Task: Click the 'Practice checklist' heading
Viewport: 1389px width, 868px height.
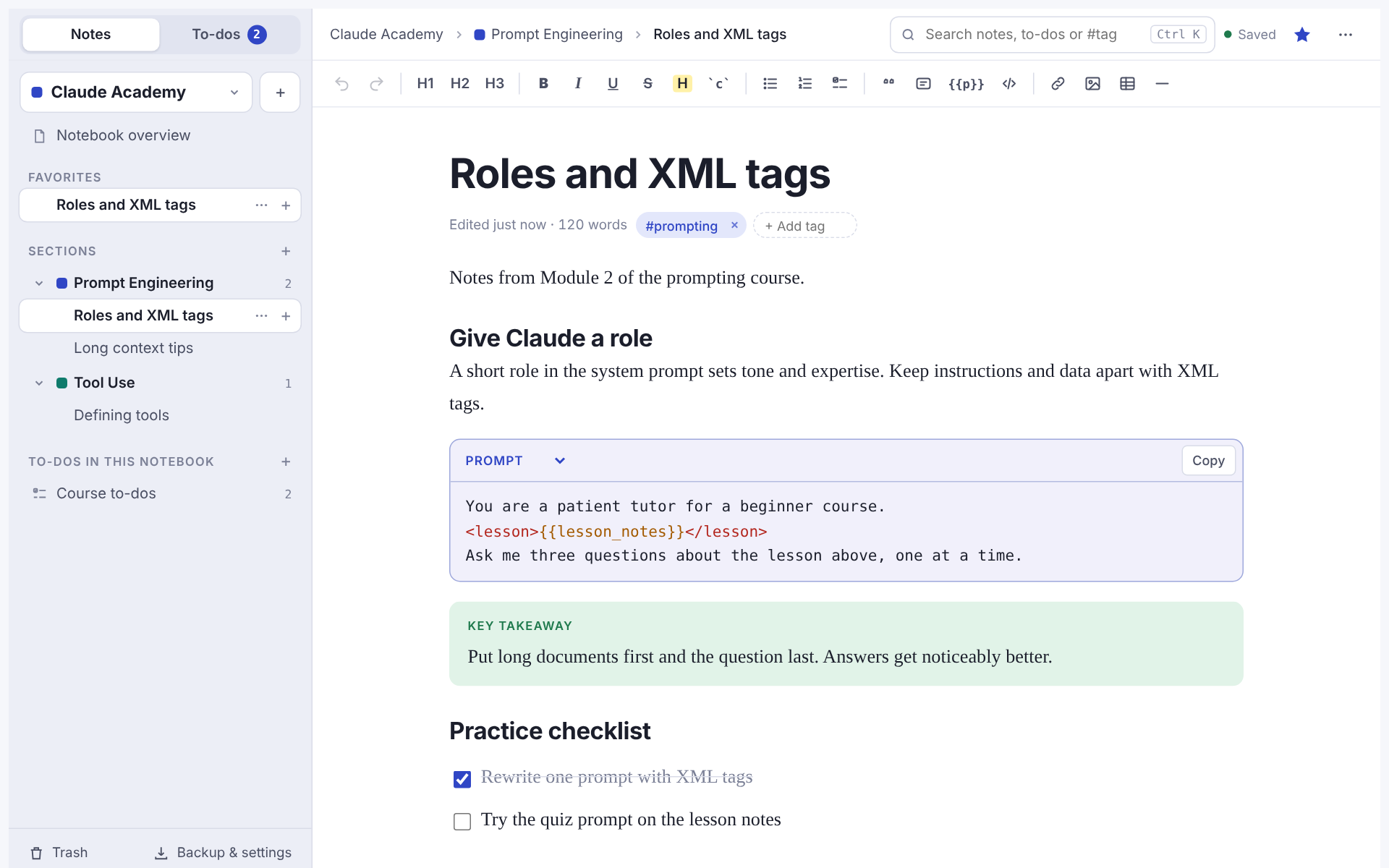Action: click(550, 731)
